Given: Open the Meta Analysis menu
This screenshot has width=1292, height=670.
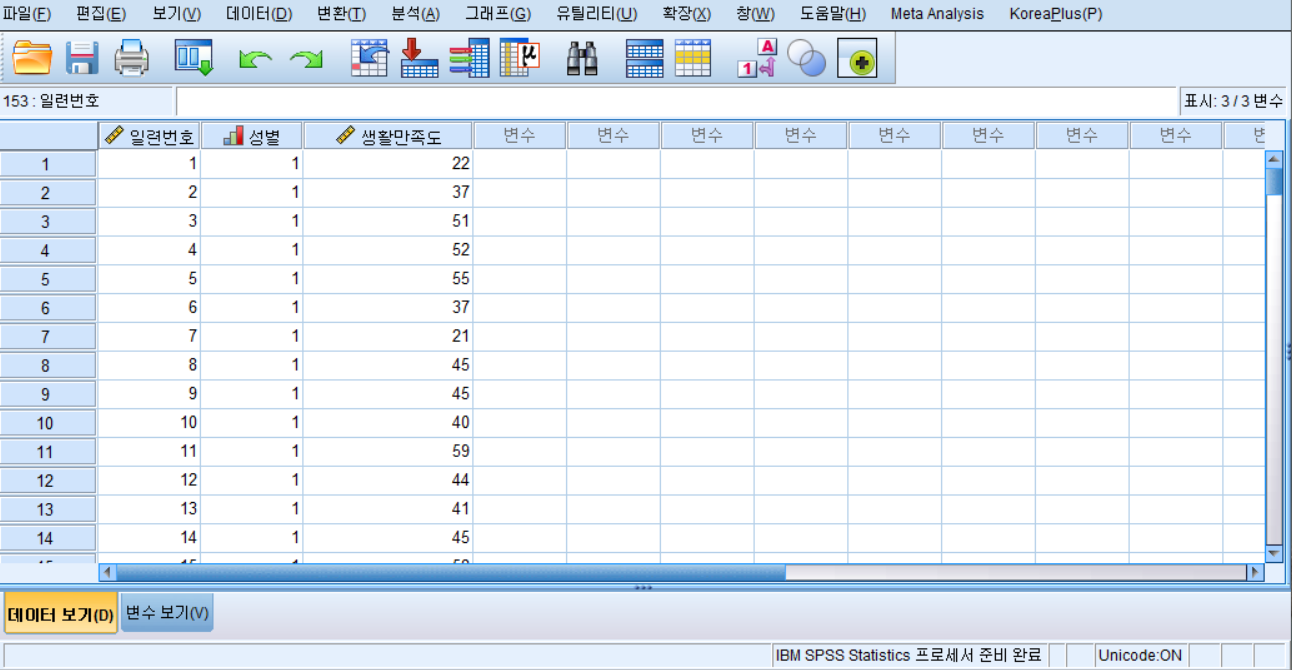Looking at the screenshot, I should [937, 14].
